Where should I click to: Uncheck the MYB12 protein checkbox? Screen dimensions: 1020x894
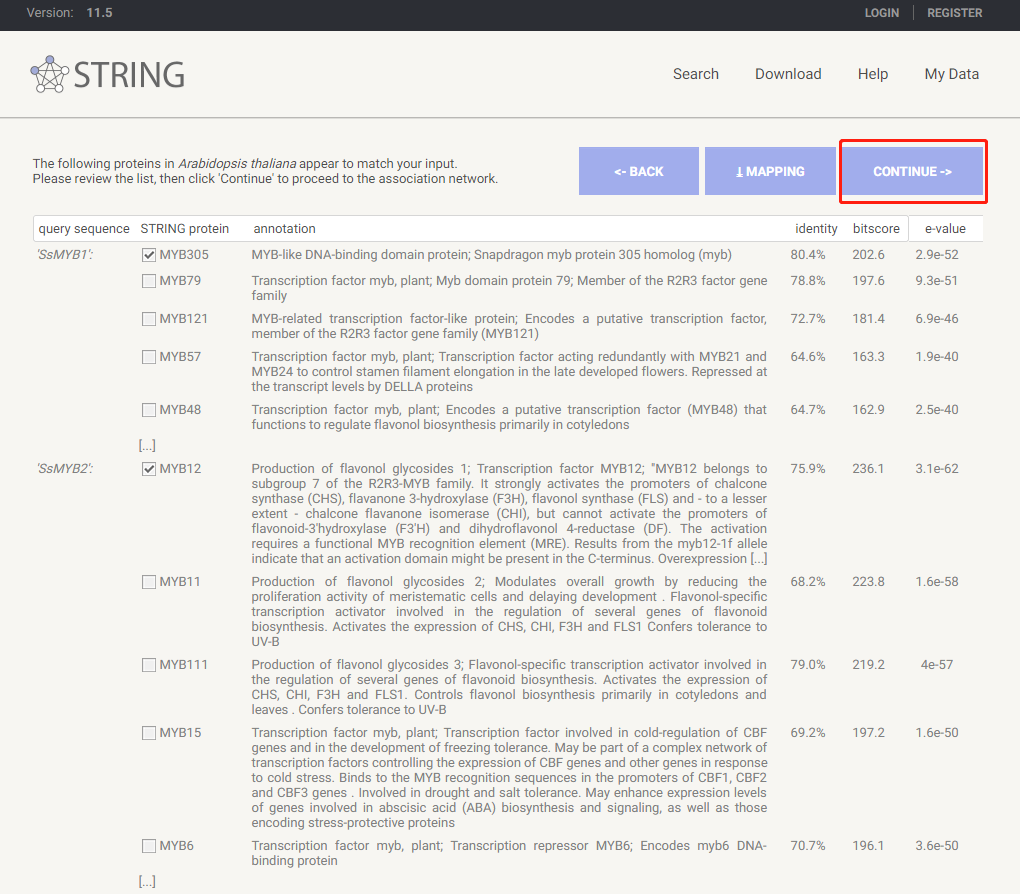coord(149,469)
